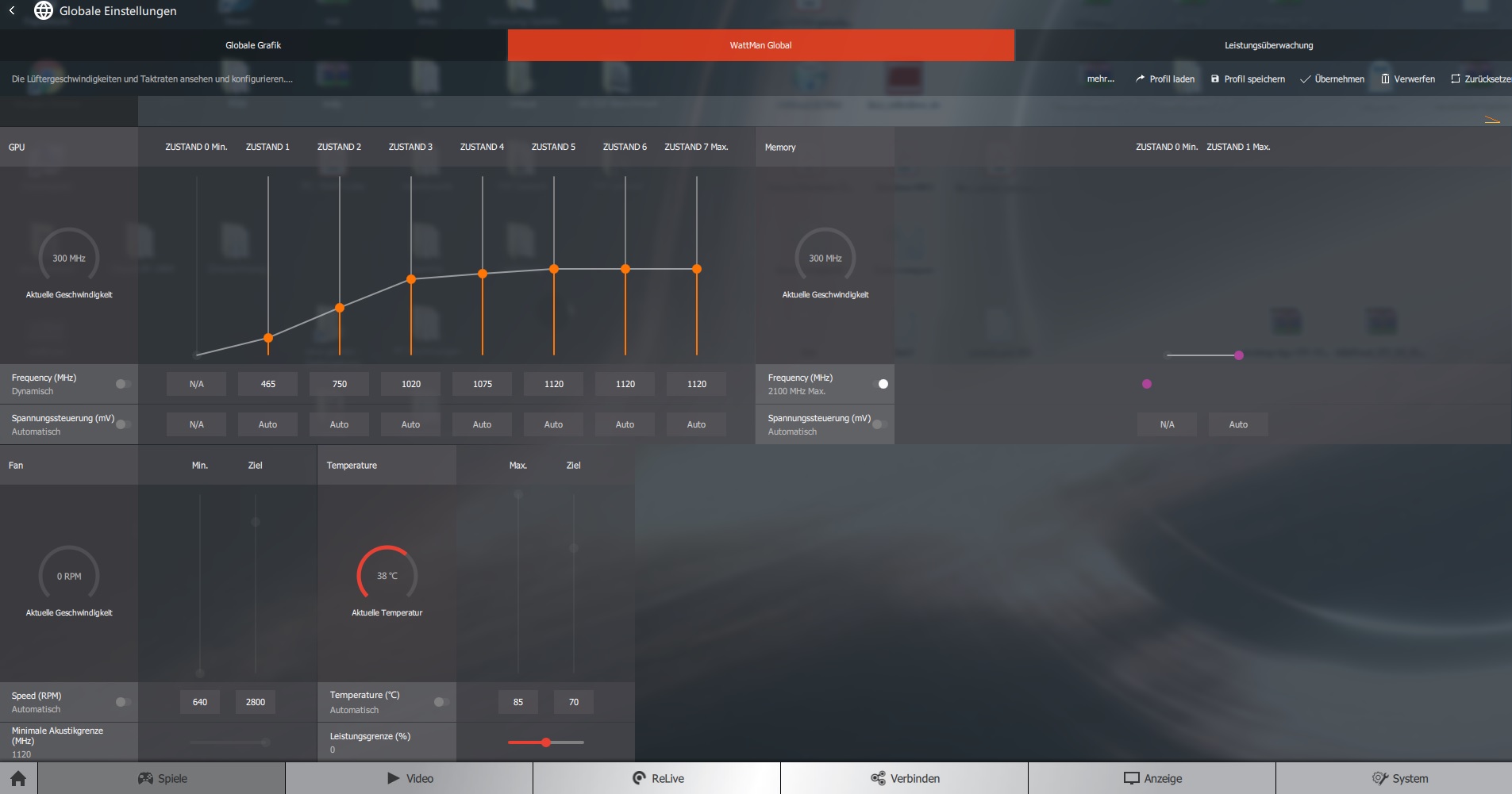Click Zustand 4 graph point
1512x794 pixels.
coord(483,274)
